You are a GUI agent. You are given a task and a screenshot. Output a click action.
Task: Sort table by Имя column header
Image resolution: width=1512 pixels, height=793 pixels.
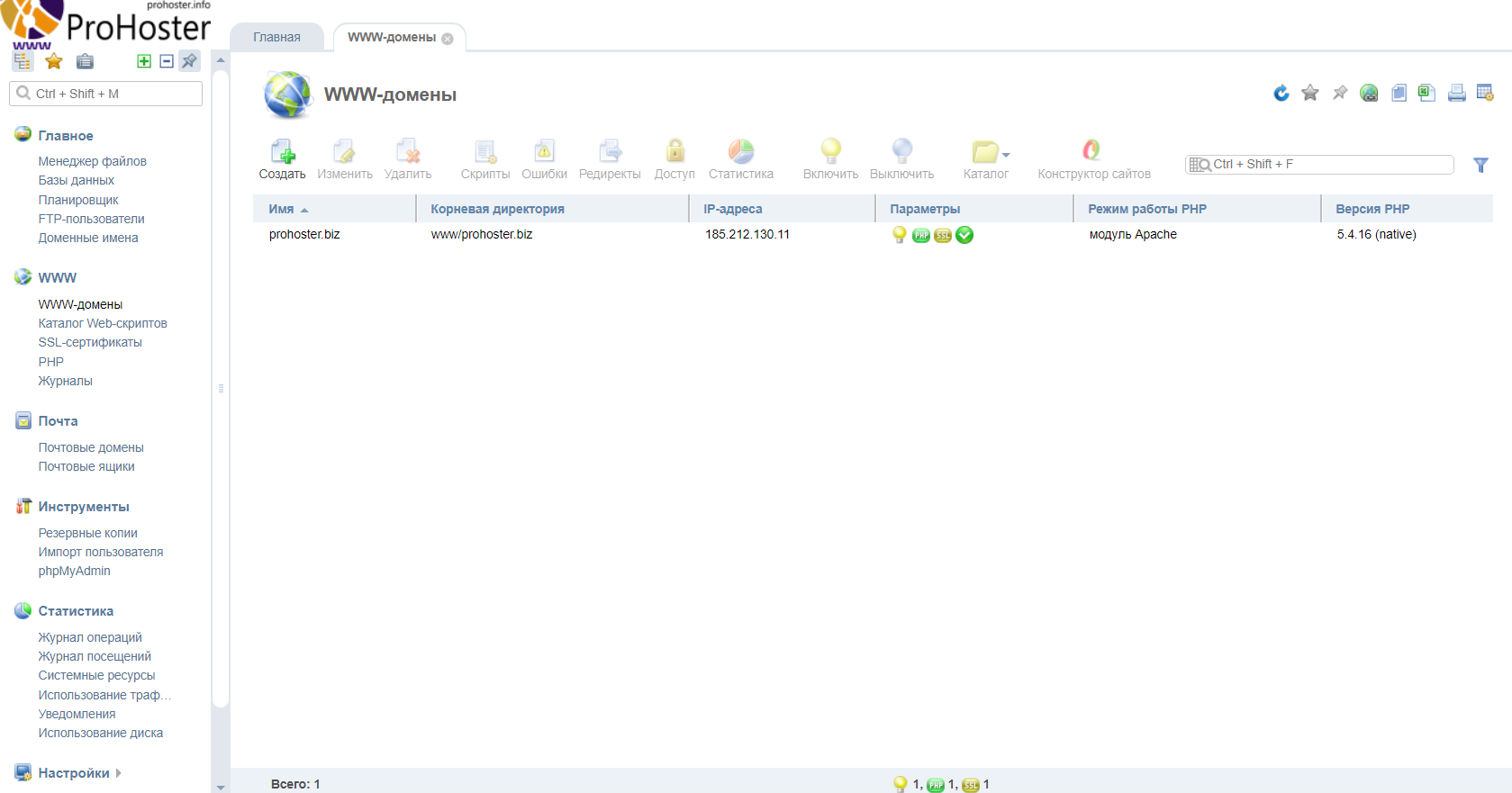pyautogui.click(x=282, y=209)
